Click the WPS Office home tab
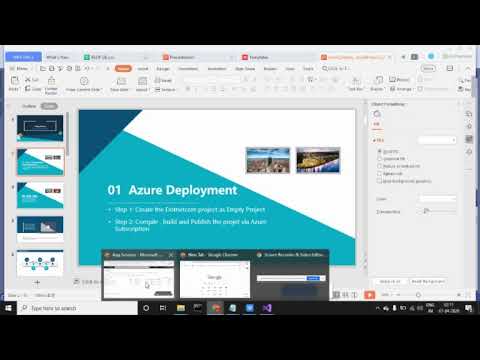 [23, 57]
